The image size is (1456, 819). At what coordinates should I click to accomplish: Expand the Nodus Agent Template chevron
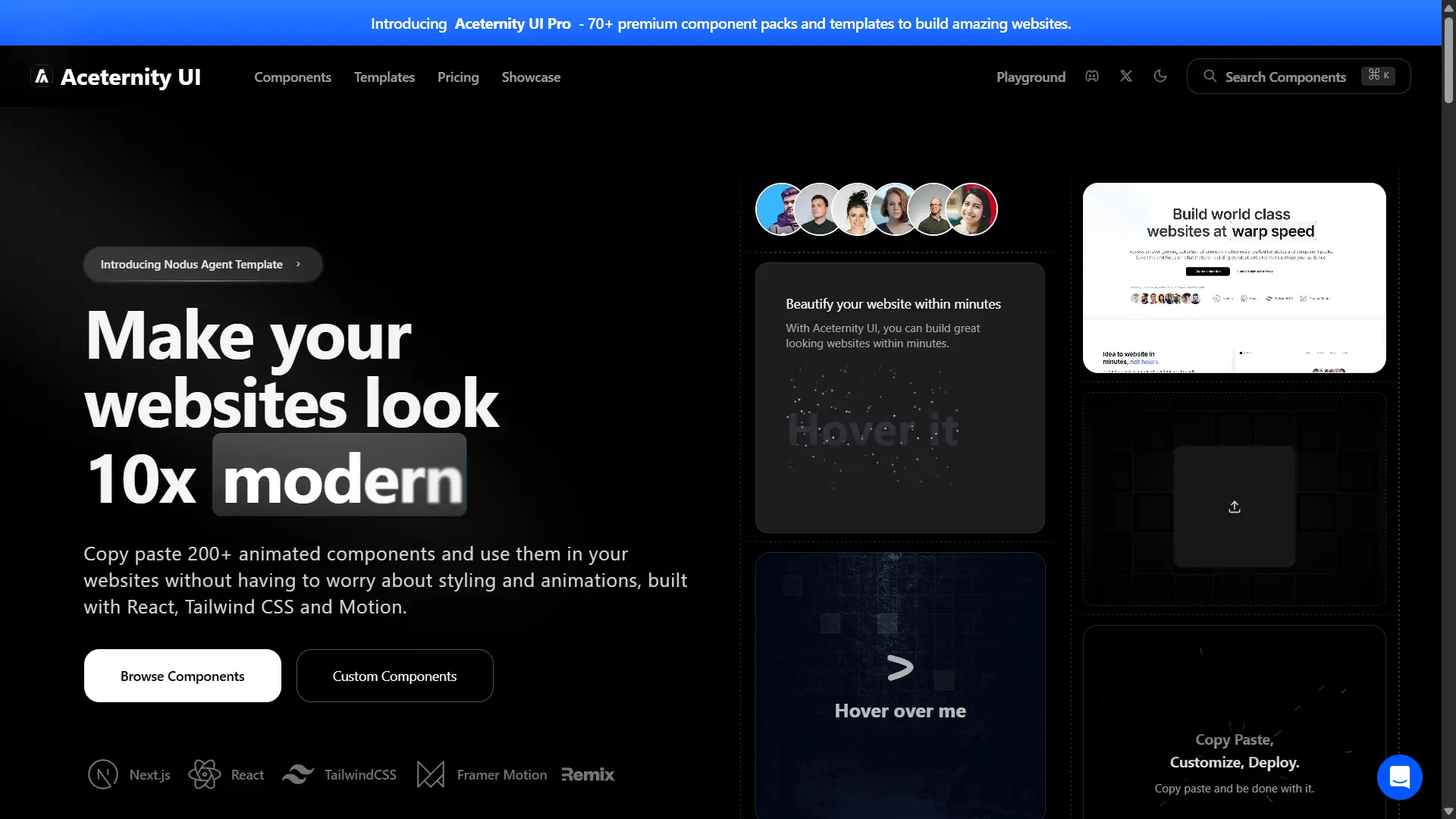point(299,264)
